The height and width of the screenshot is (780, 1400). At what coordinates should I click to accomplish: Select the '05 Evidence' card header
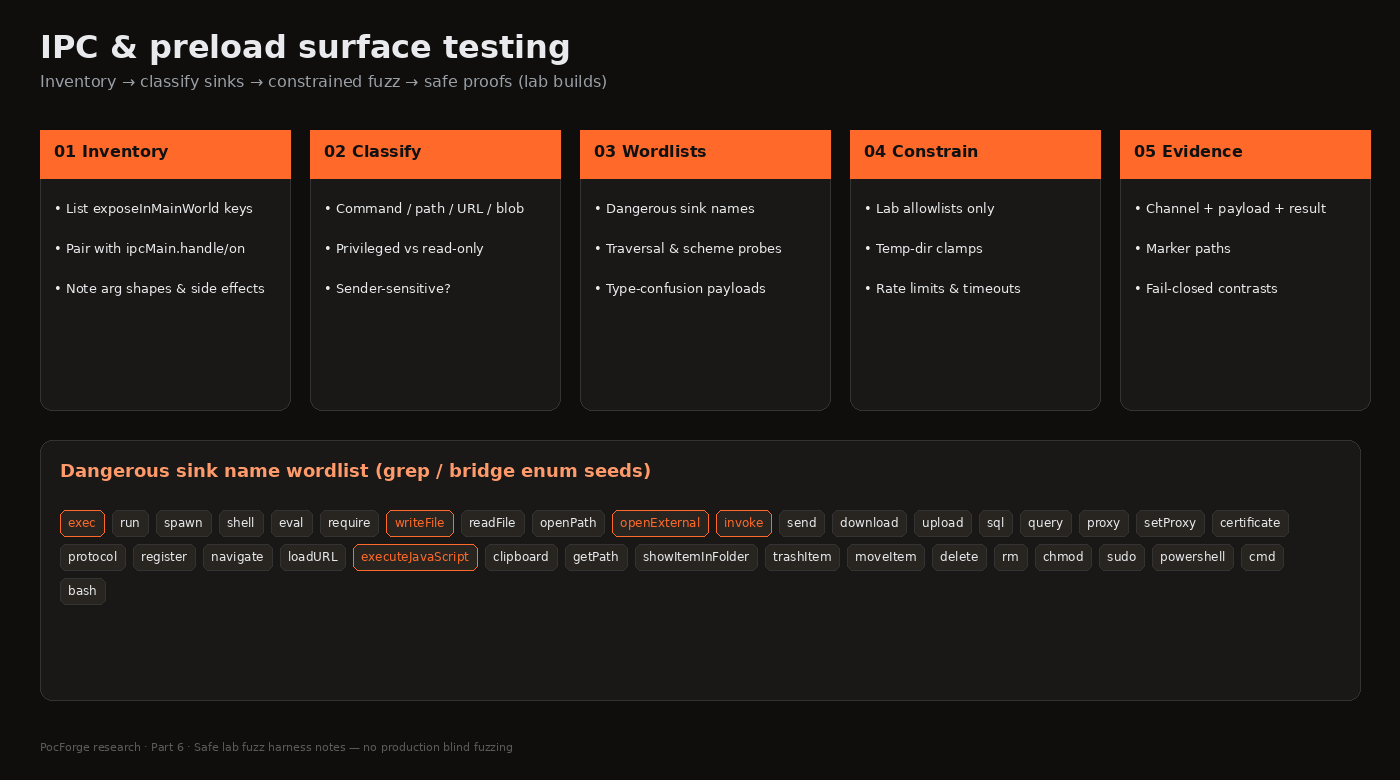click(1245, 154)
